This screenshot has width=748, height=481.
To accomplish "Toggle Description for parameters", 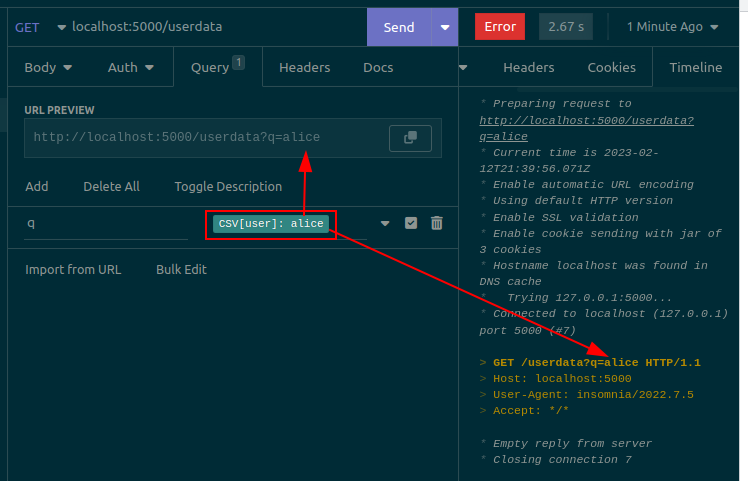I will pos(228,186).
